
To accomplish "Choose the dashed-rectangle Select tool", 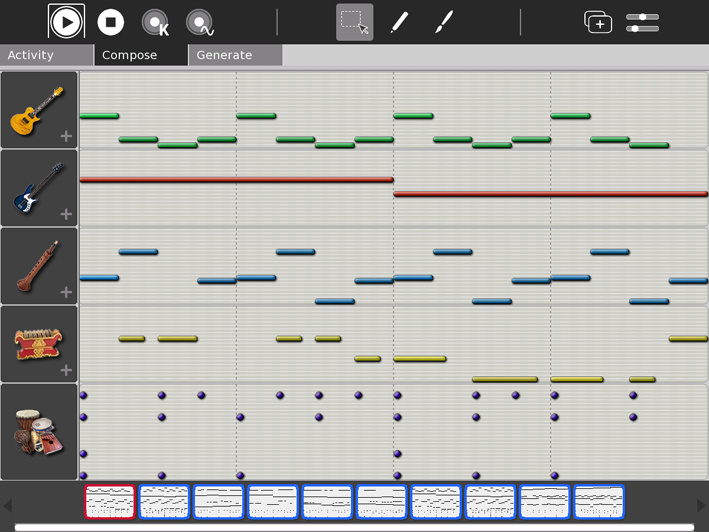I will (x=354, y=22).
